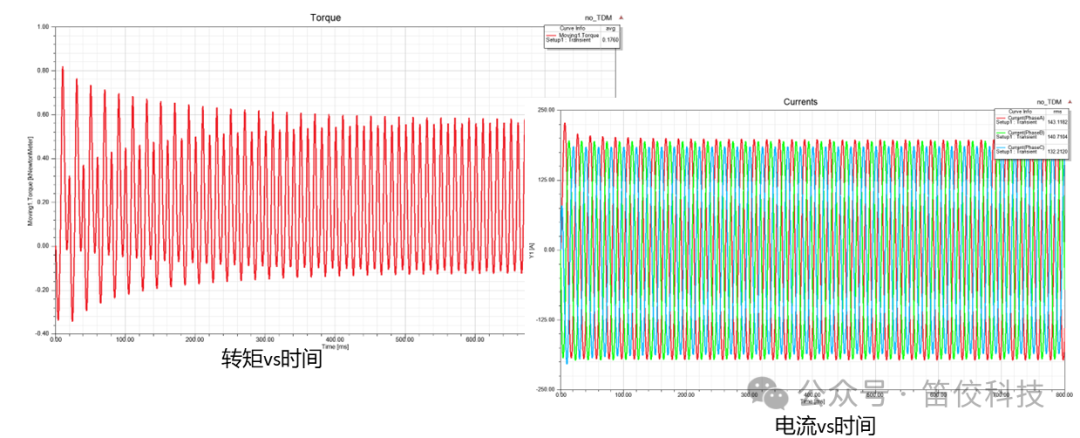This screenshot has height=438, width=1080.
Task: Click the 200.00 tick on Currents time axis
Action: 686,395
